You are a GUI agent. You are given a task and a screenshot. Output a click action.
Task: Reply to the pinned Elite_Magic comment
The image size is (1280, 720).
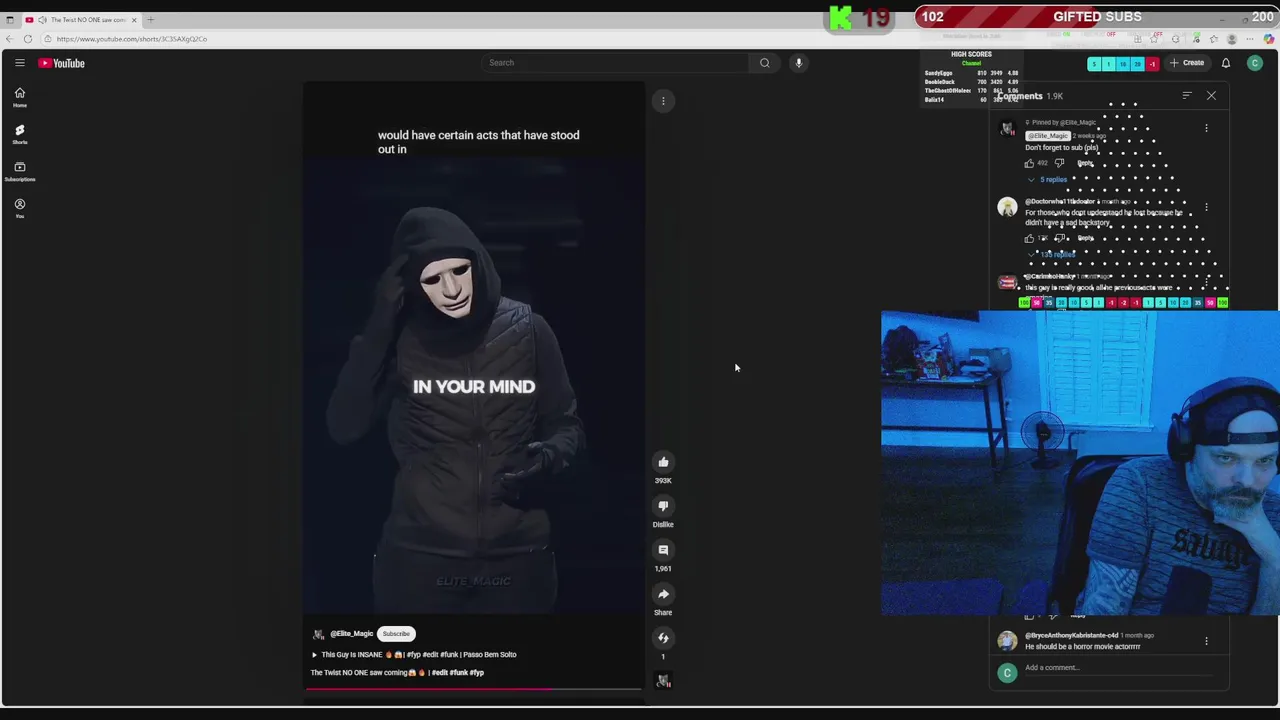[1085, 163]
